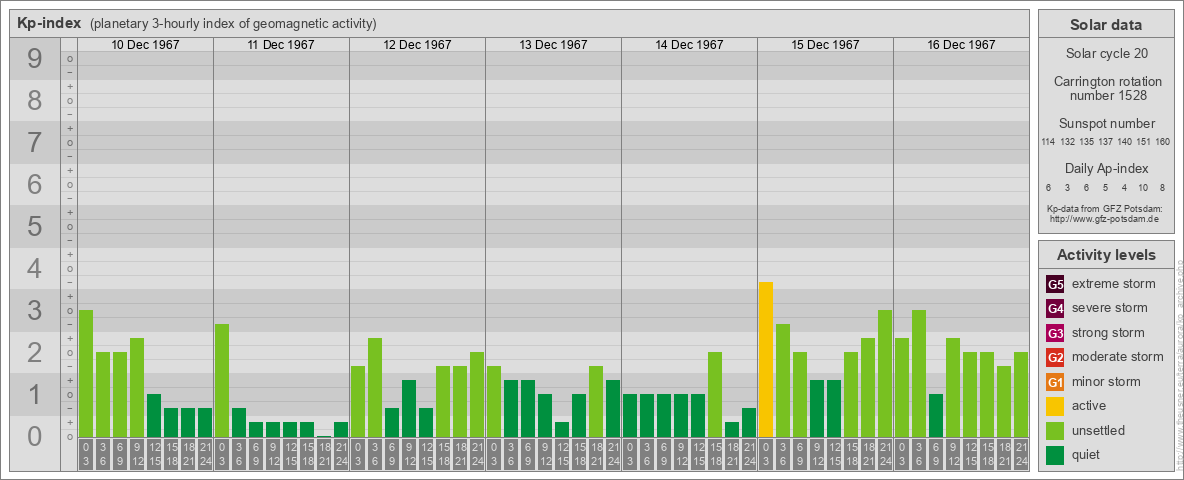Select the '13 Dec 1967' date header
Screen dimensions: 1184x480
tap(553, 45)
